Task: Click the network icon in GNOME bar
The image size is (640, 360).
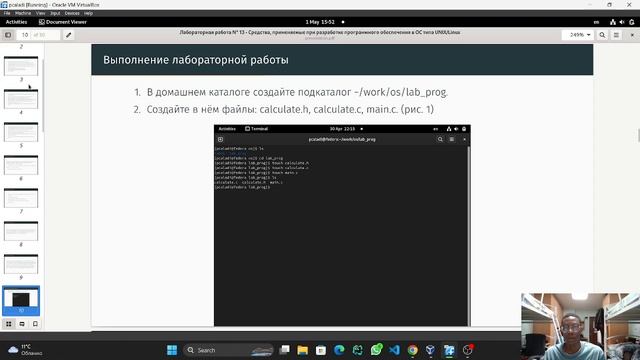Action: coord(612,22)
